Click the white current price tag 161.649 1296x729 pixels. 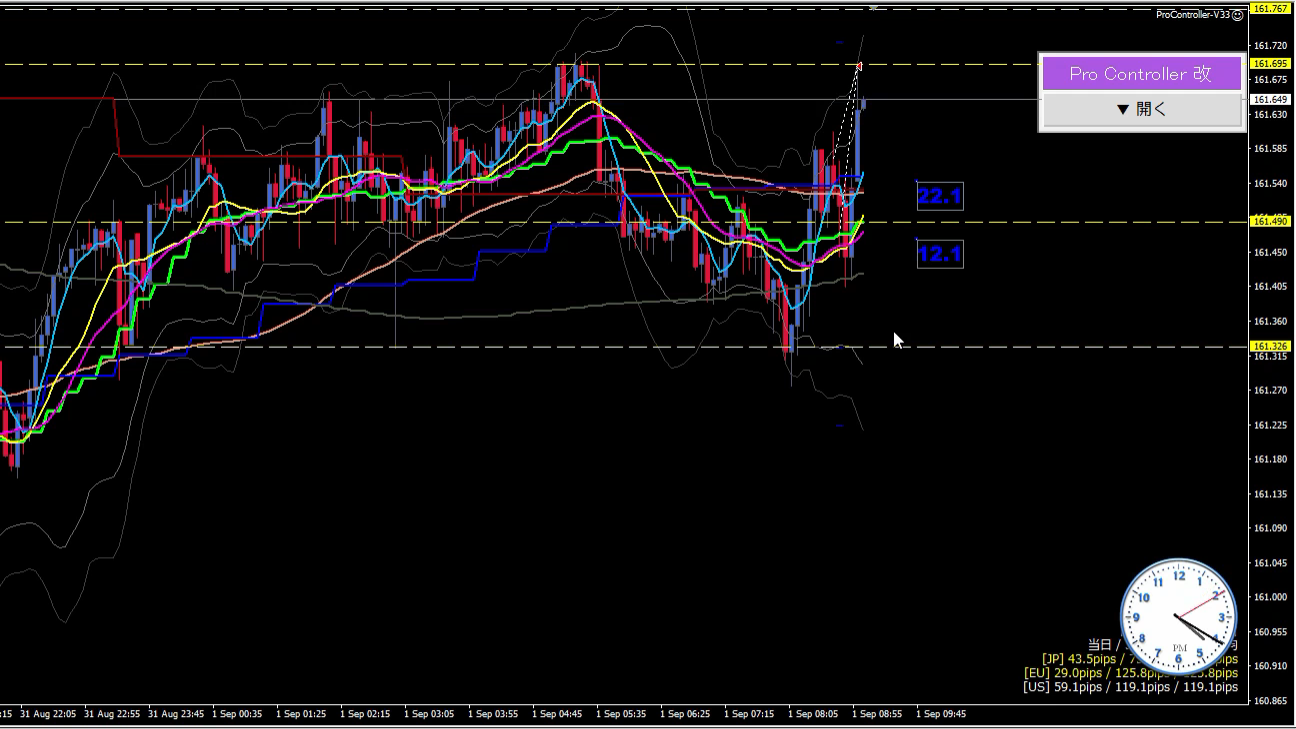1270,99
